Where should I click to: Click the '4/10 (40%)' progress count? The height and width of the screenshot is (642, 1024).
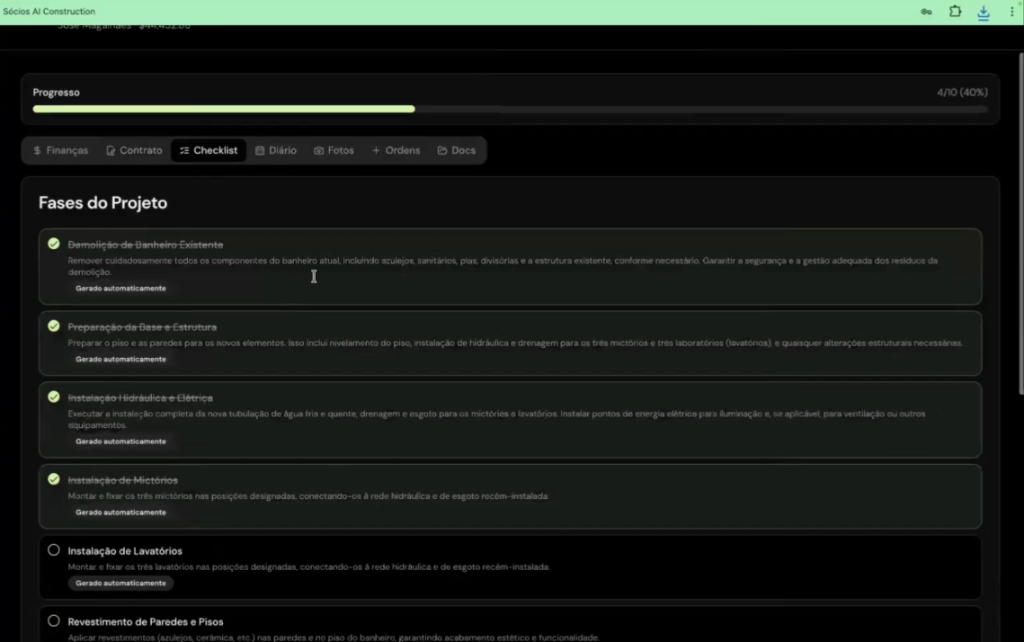pos(962,92)
